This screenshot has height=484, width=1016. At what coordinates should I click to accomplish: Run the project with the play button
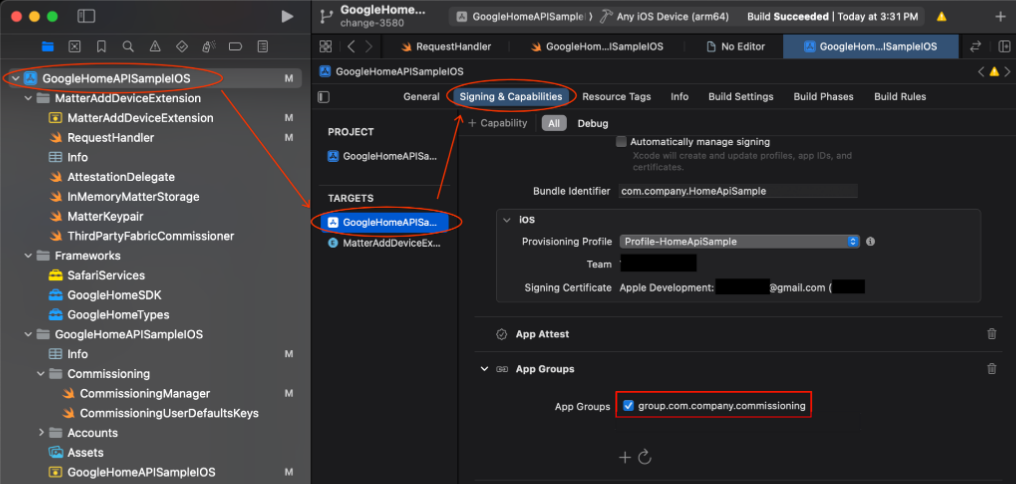coord(287,16)
